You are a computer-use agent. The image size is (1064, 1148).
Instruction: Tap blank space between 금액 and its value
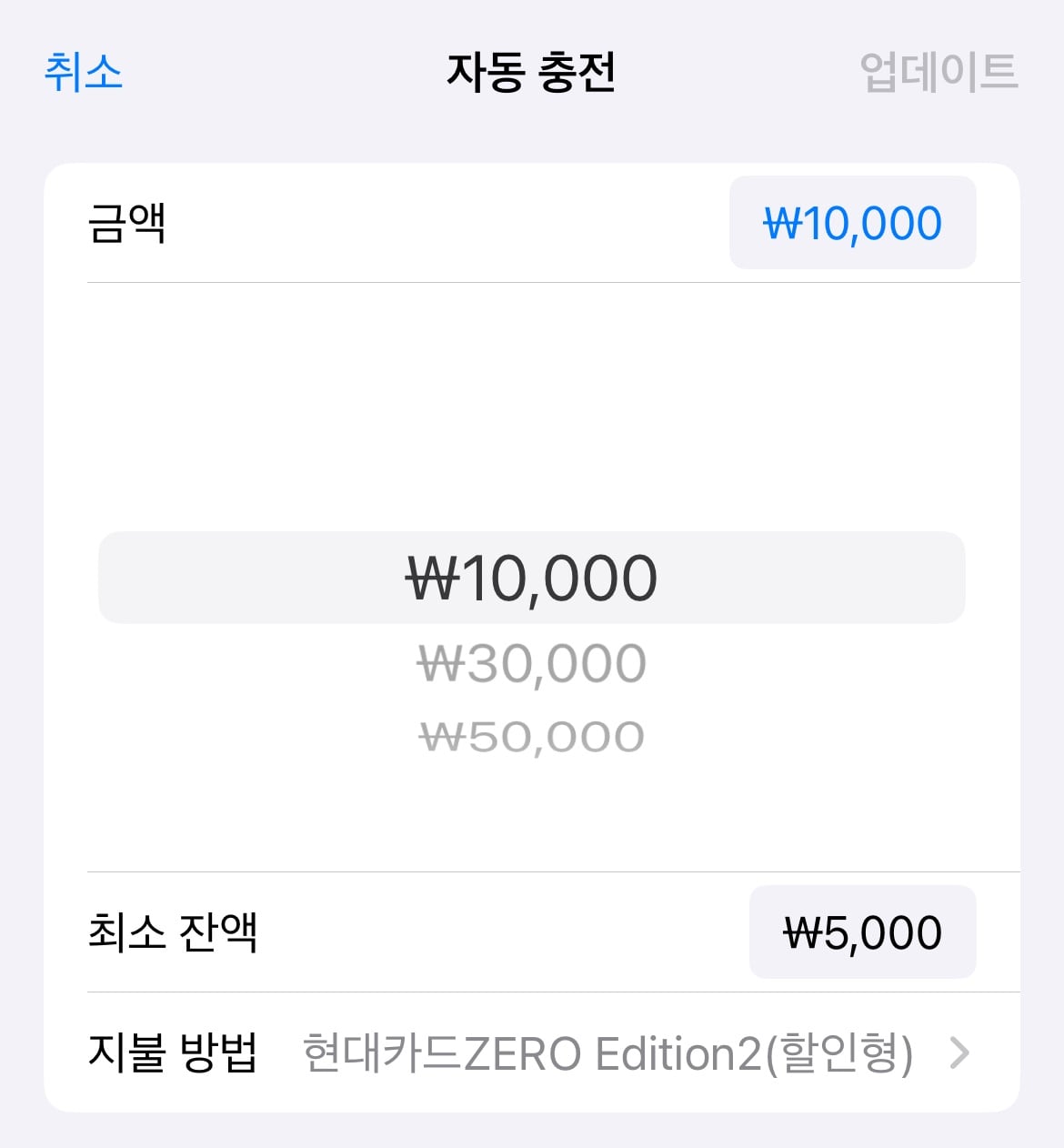446,223
